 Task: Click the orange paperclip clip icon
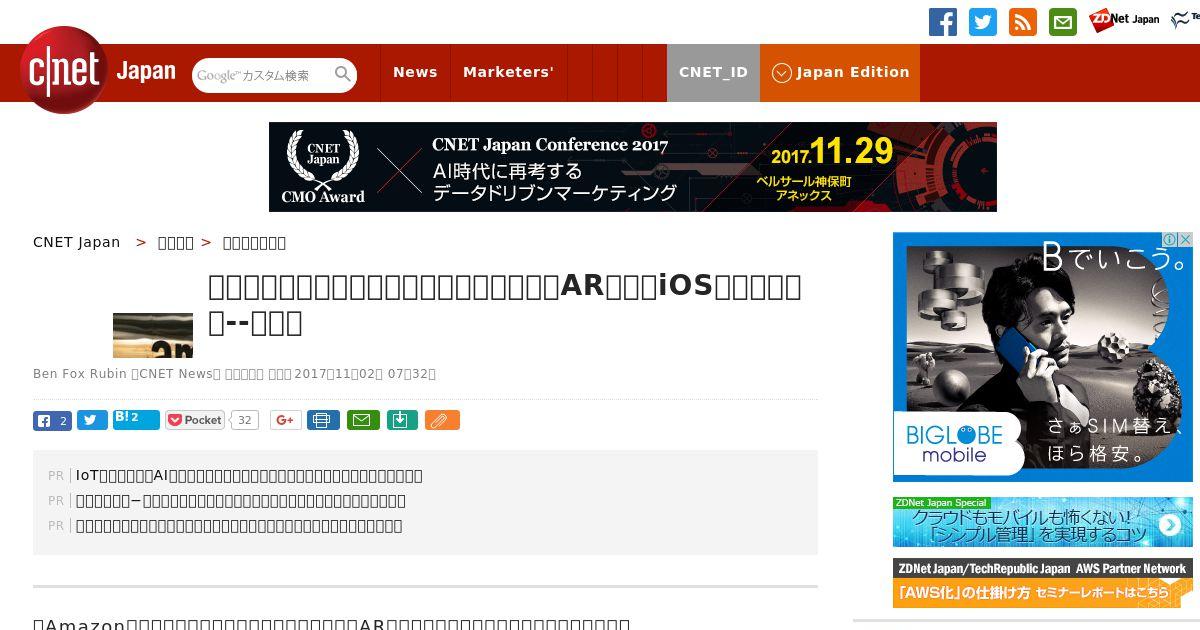(x=442, y=420)
